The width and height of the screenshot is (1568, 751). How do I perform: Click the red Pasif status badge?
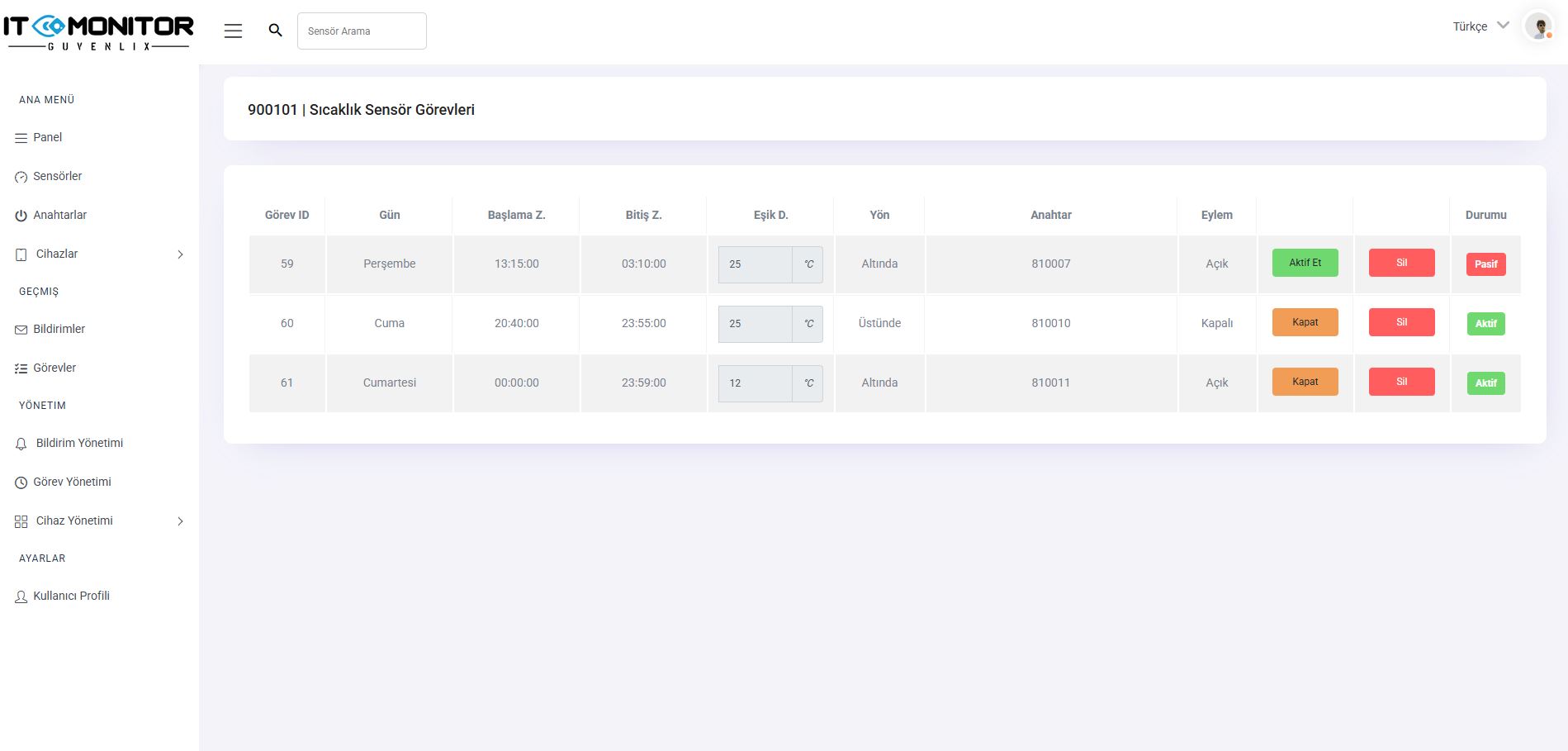click(1485, 264)
